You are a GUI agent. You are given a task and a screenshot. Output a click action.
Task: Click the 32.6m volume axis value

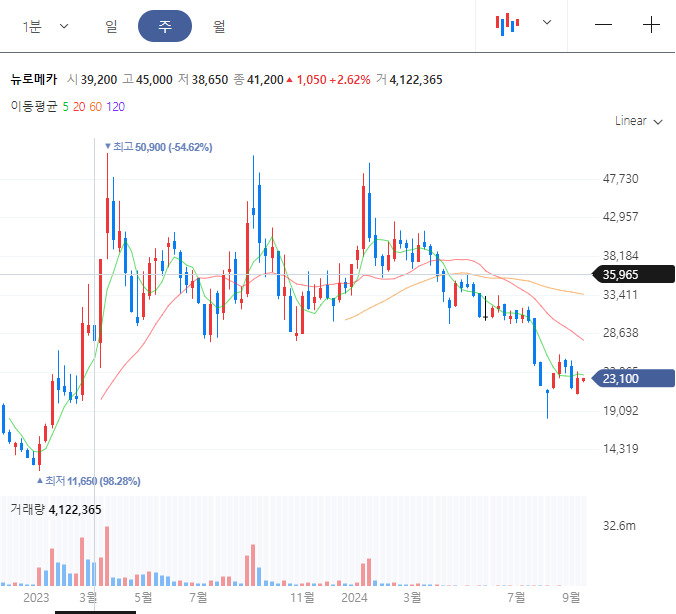pos(619,526)
